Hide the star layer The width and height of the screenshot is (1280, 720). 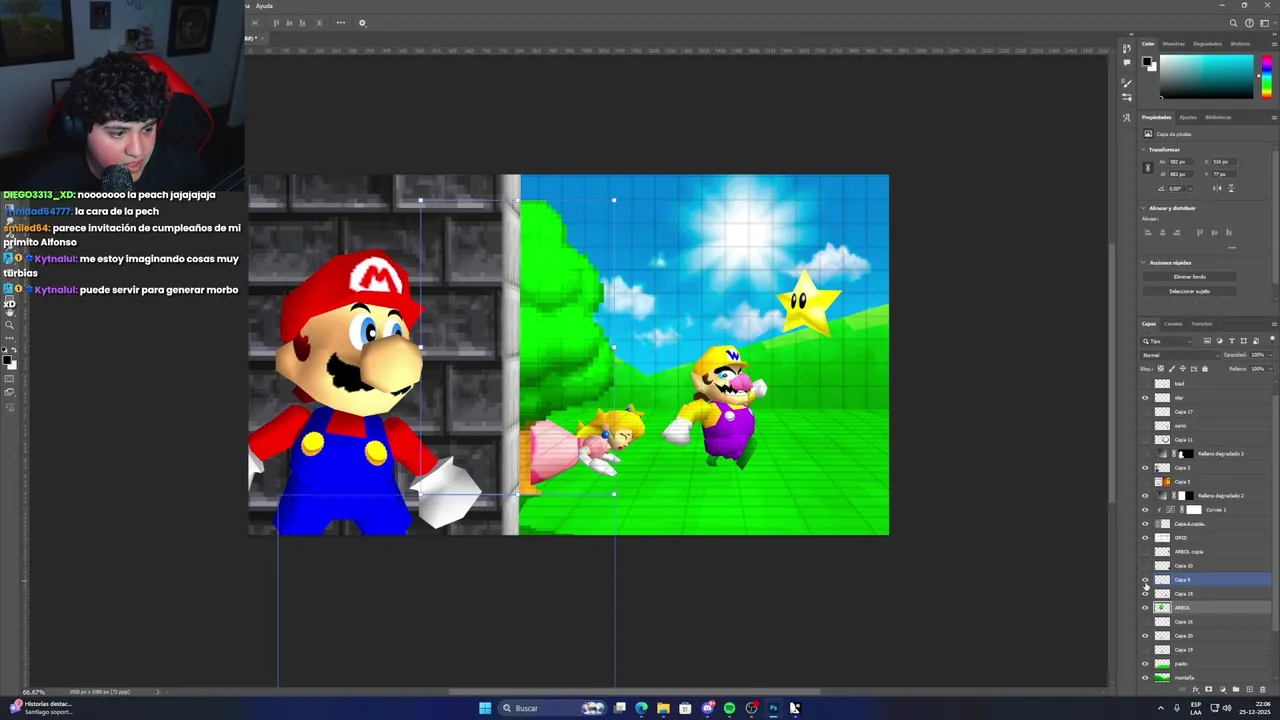[x=1146, y=398]
